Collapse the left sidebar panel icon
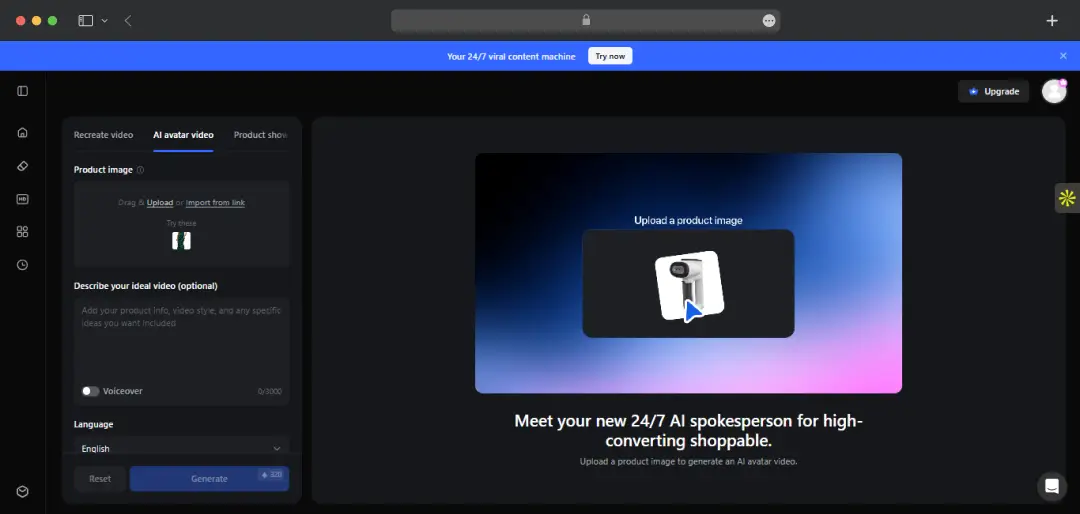The image size is (1080, 514). point(23,91)
